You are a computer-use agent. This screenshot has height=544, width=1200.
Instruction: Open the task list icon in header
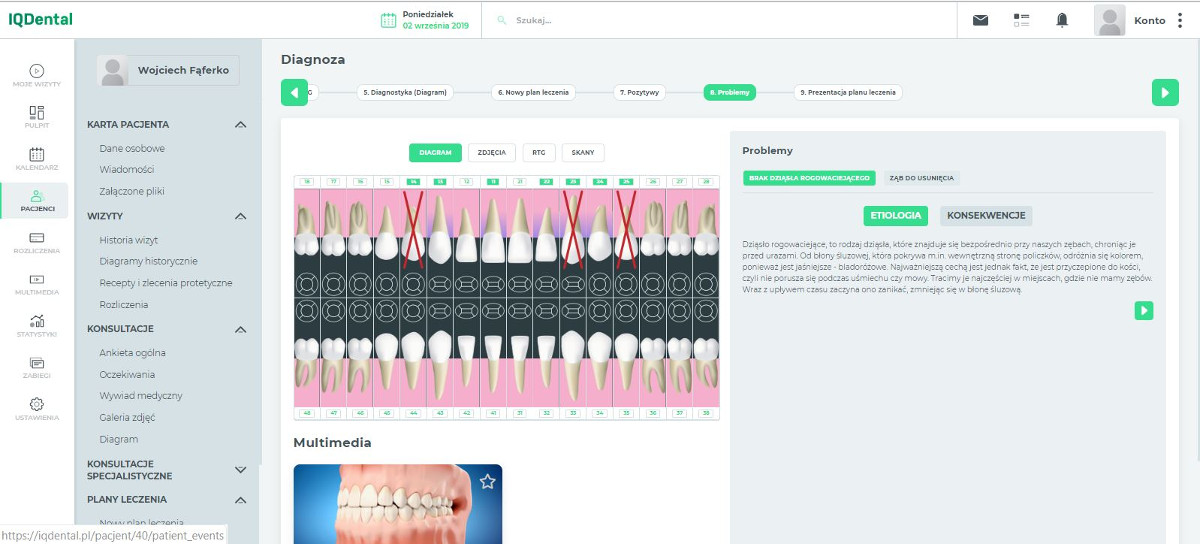pos(1021,20)
